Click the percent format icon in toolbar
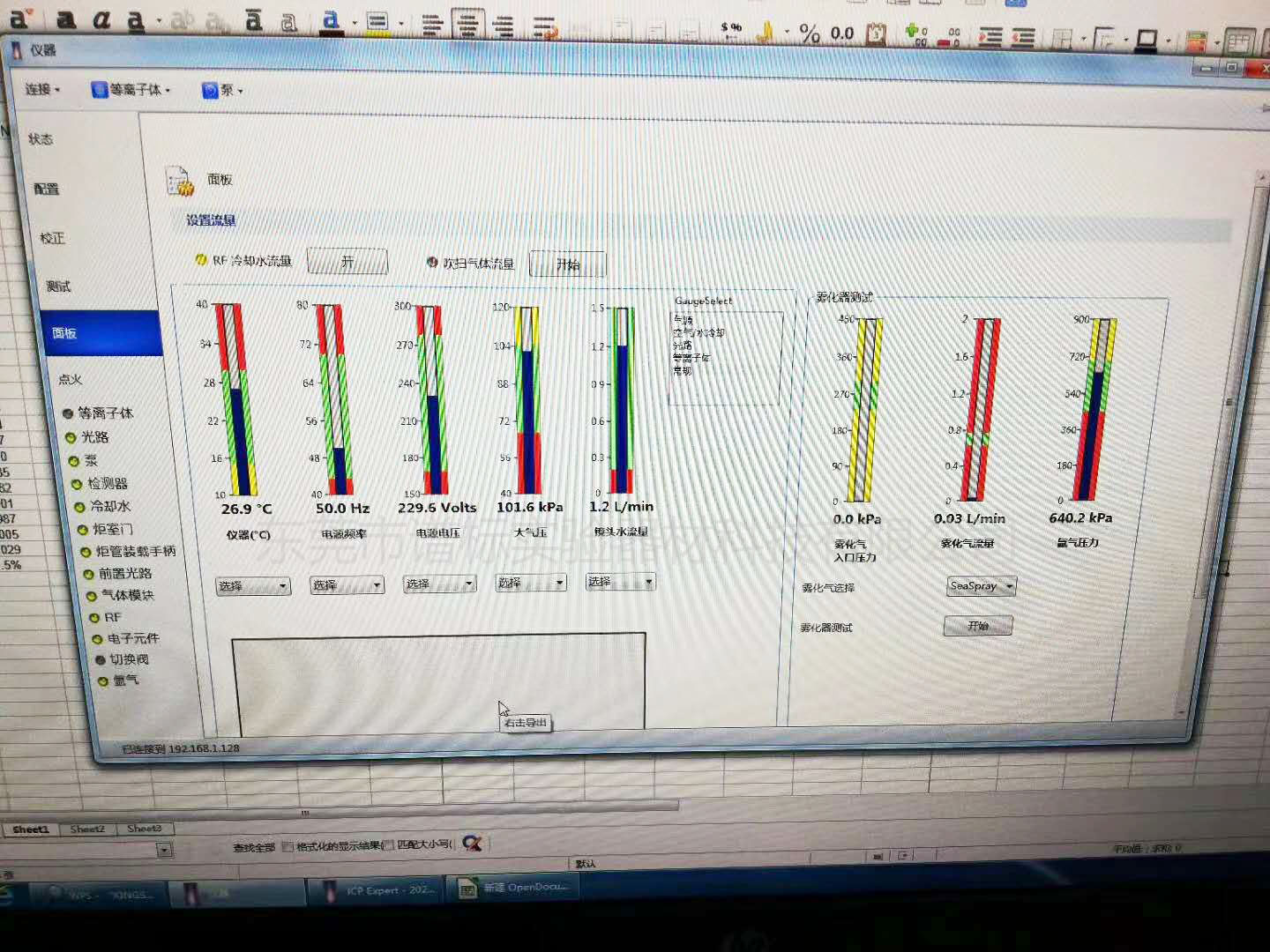The height and width of the screenshot is (952, 1270). [809, 34]
